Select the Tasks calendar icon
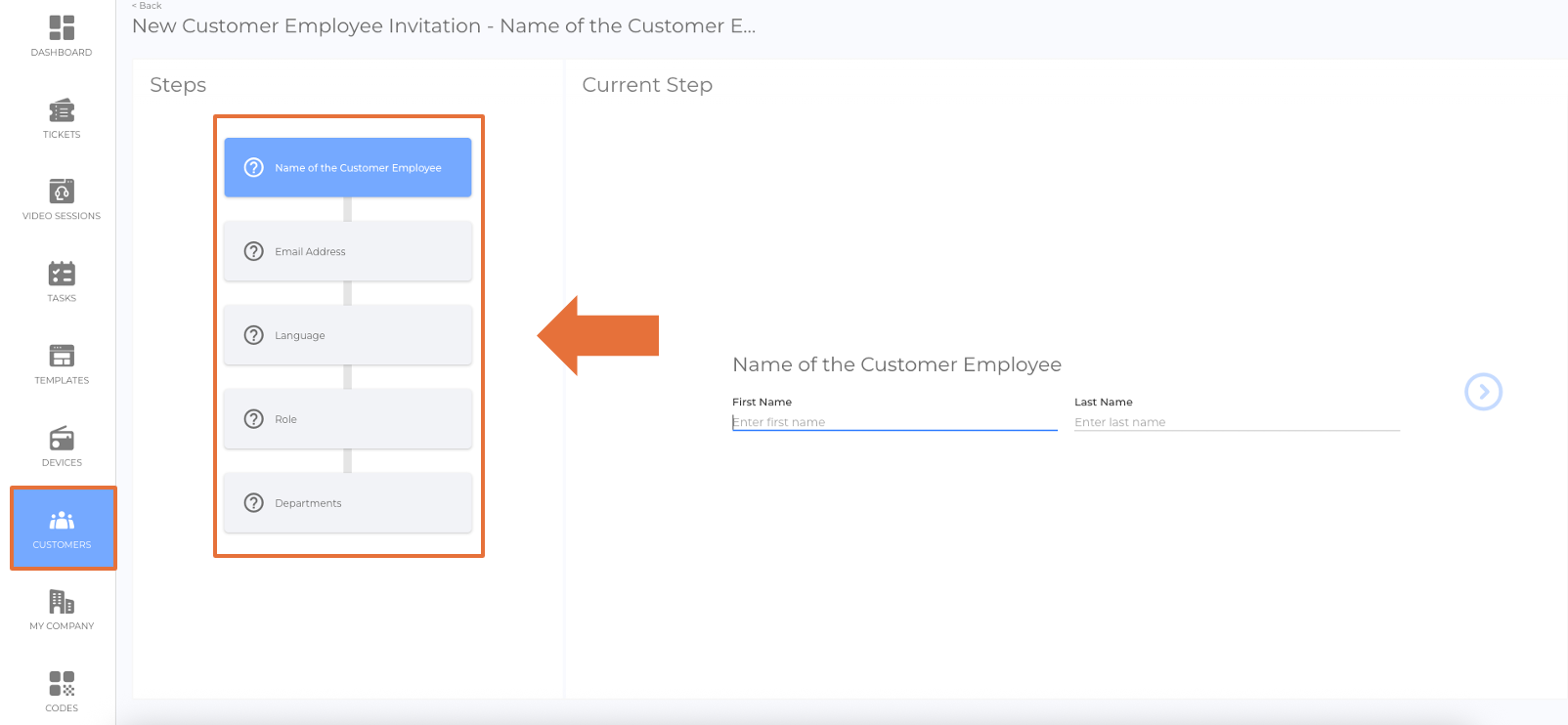The width and height of the screenshot is (1568, 725). [x=62, y=274]
